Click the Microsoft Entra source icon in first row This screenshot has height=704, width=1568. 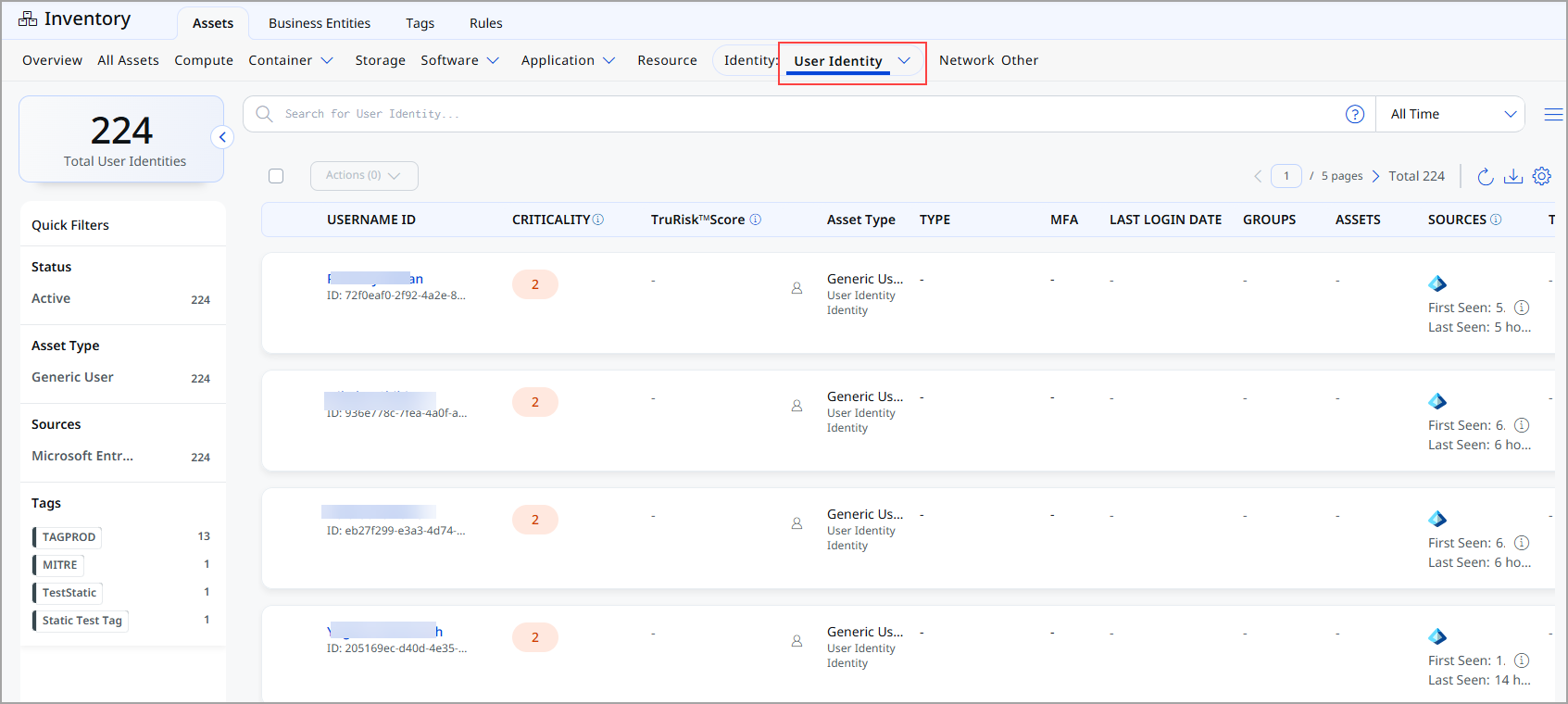click(1437, 283)
